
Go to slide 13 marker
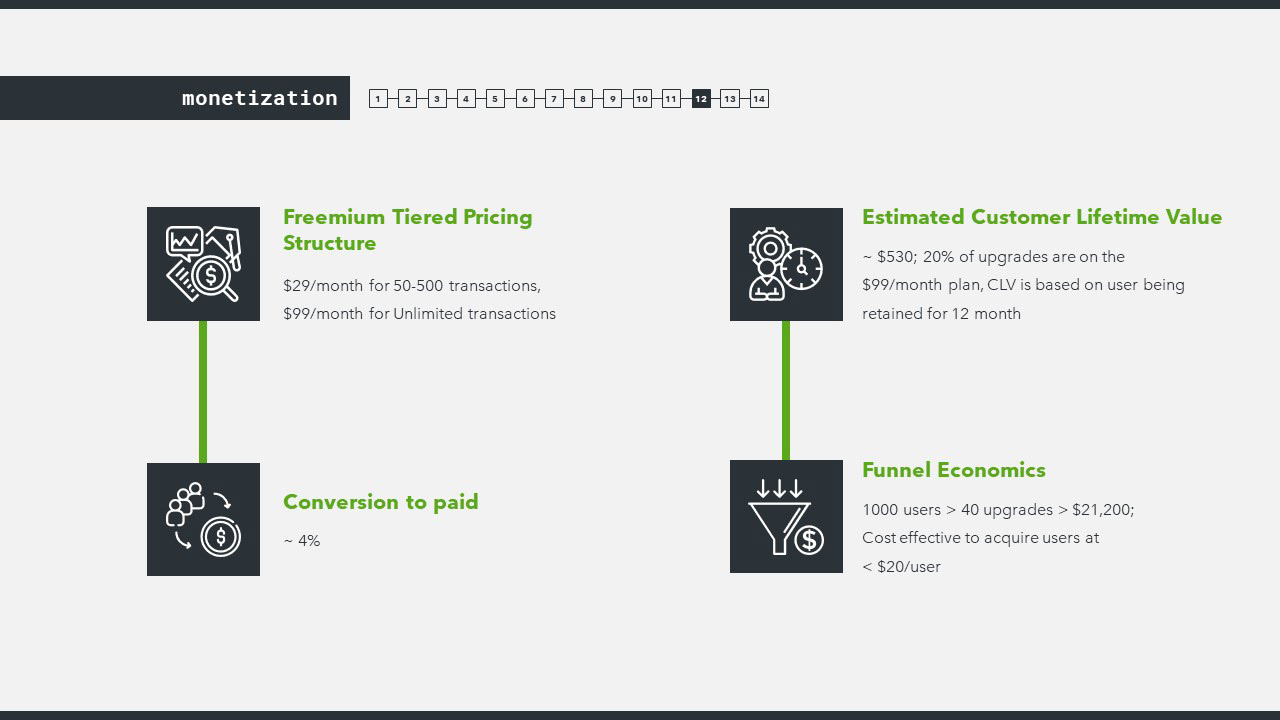pyautogui.click(x=730, y=98)
